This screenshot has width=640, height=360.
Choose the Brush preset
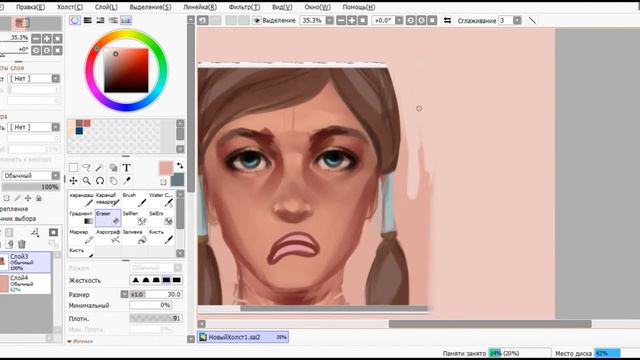point(135,200)
